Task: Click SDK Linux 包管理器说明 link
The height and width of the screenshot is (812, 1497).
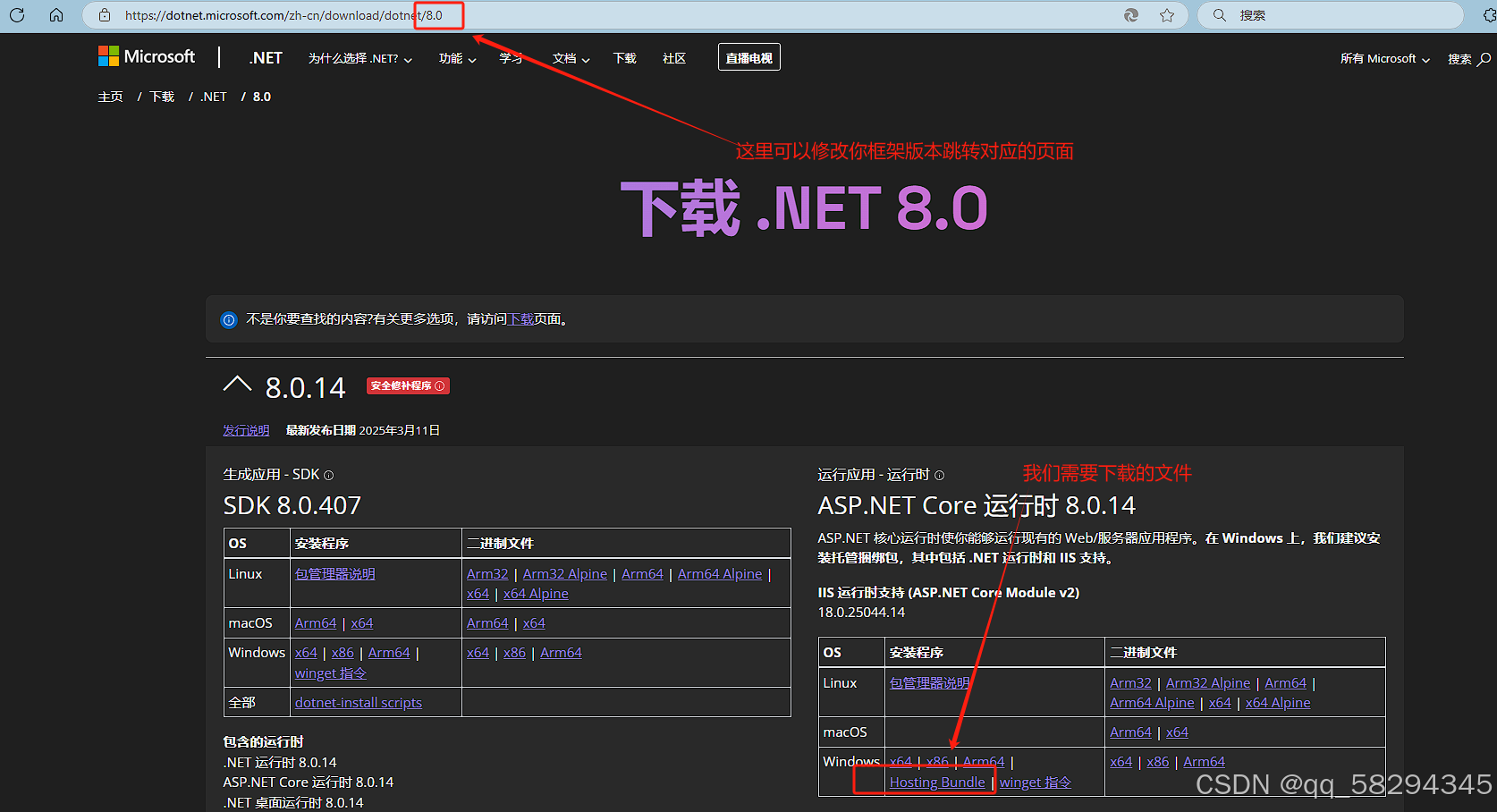Action: [335, 574]
